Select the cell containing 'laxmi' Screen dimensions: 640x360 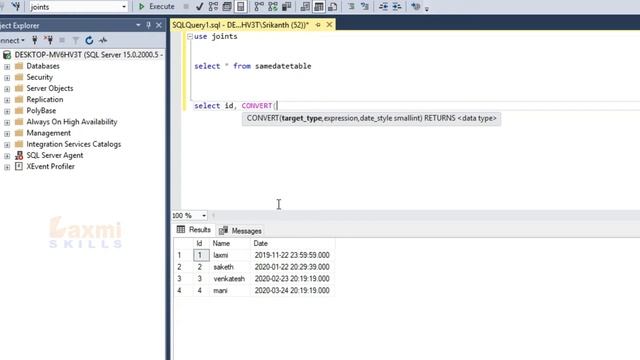230,255
